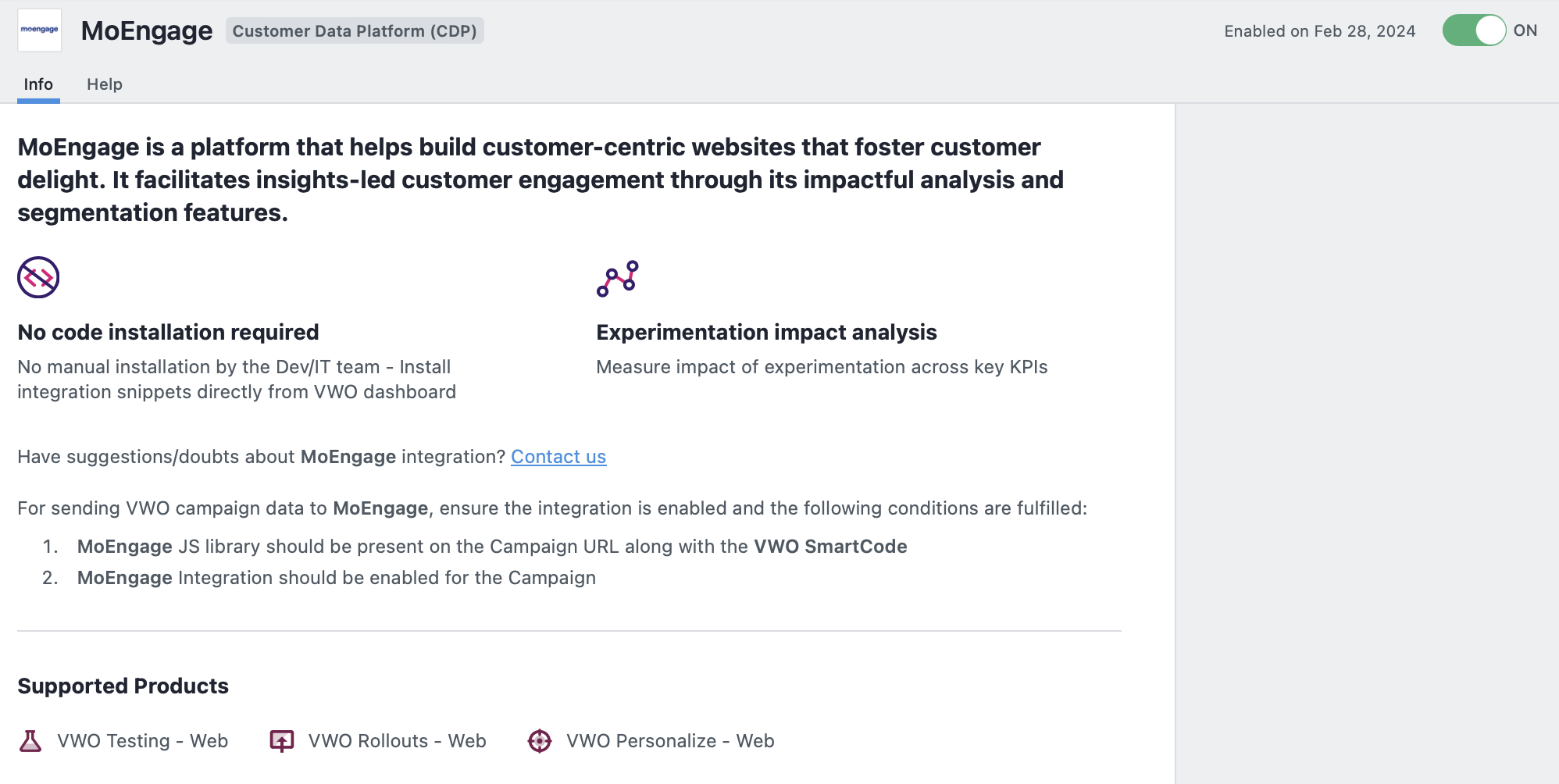Click the No code installation required heading

coord(169,333)
